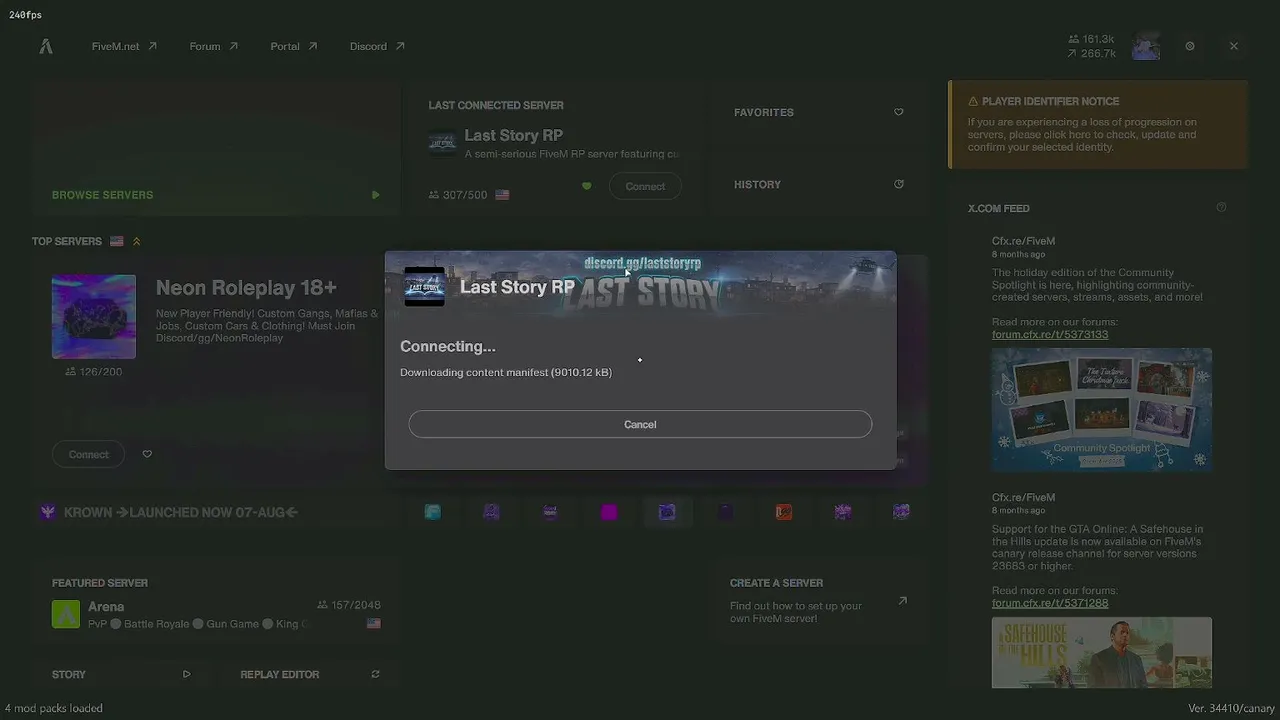Select the third server icon in the top servers carousel
This screenshot has width=1280, height=720.
(x=550, y=512)
